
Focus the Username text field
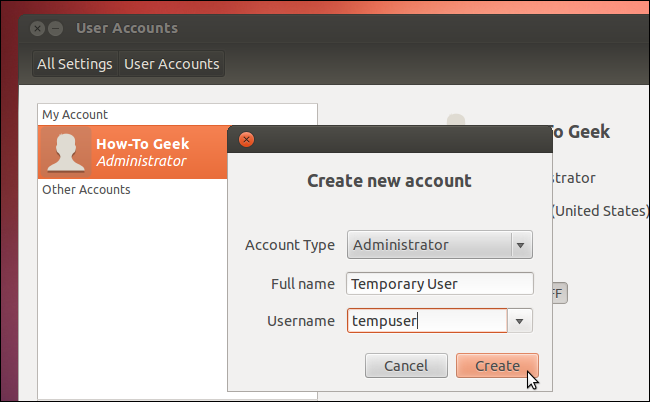click(426, 321)
